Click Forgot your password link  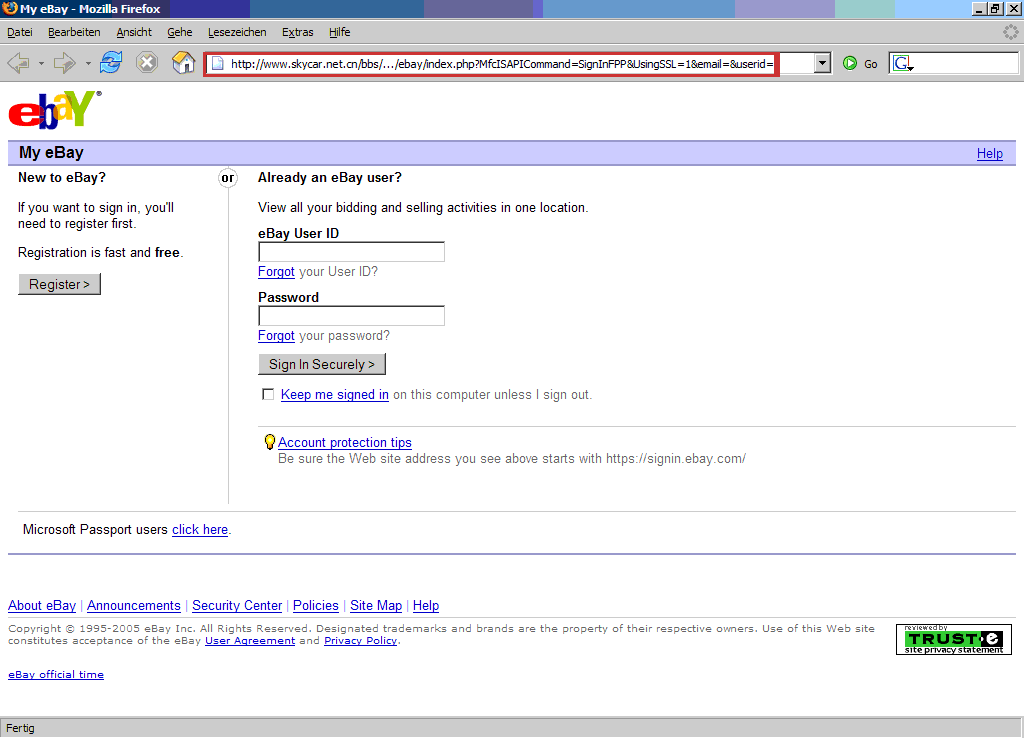pos(276,336)
